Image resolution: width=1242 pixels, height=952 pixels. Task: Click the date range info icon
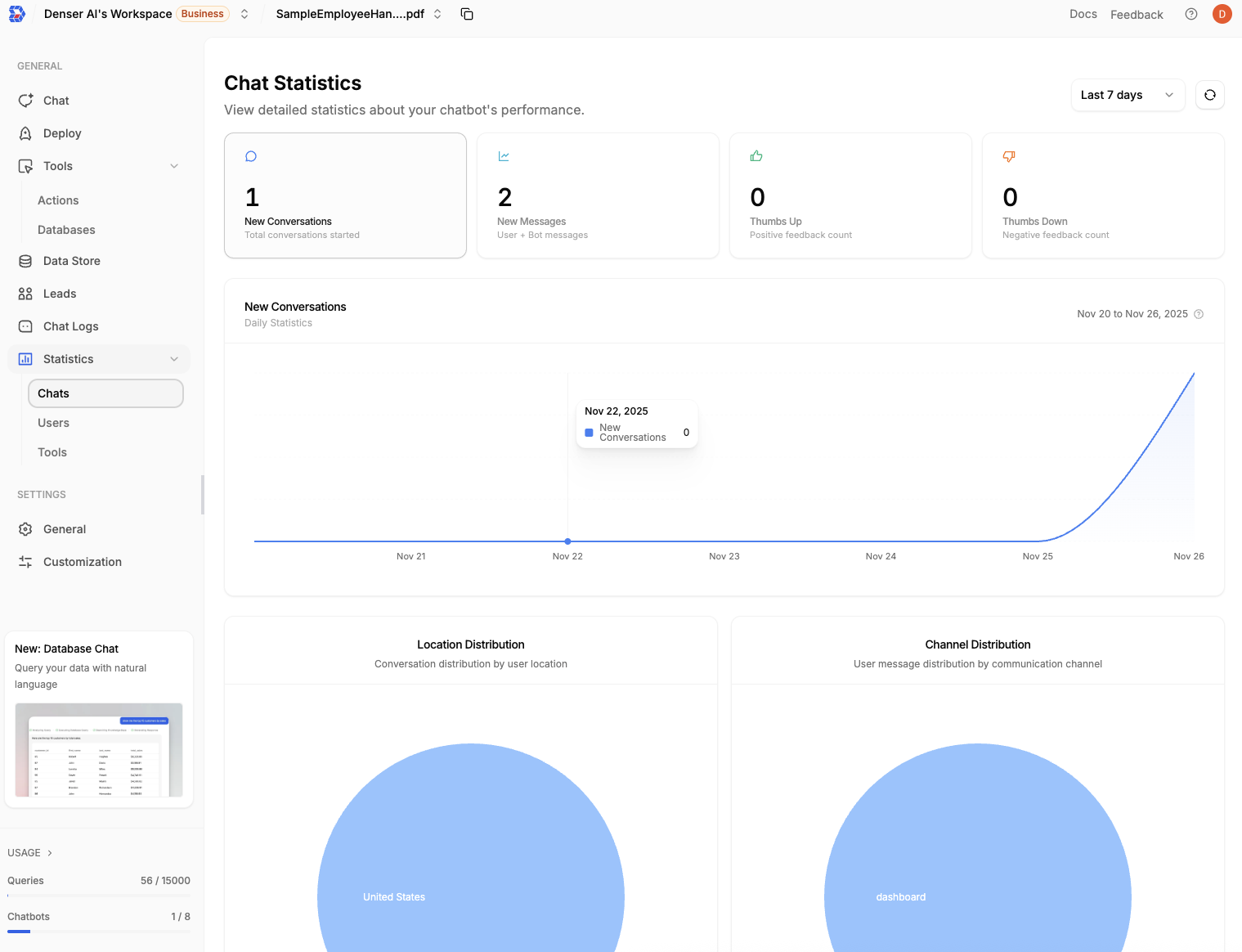coord(1199,314)
